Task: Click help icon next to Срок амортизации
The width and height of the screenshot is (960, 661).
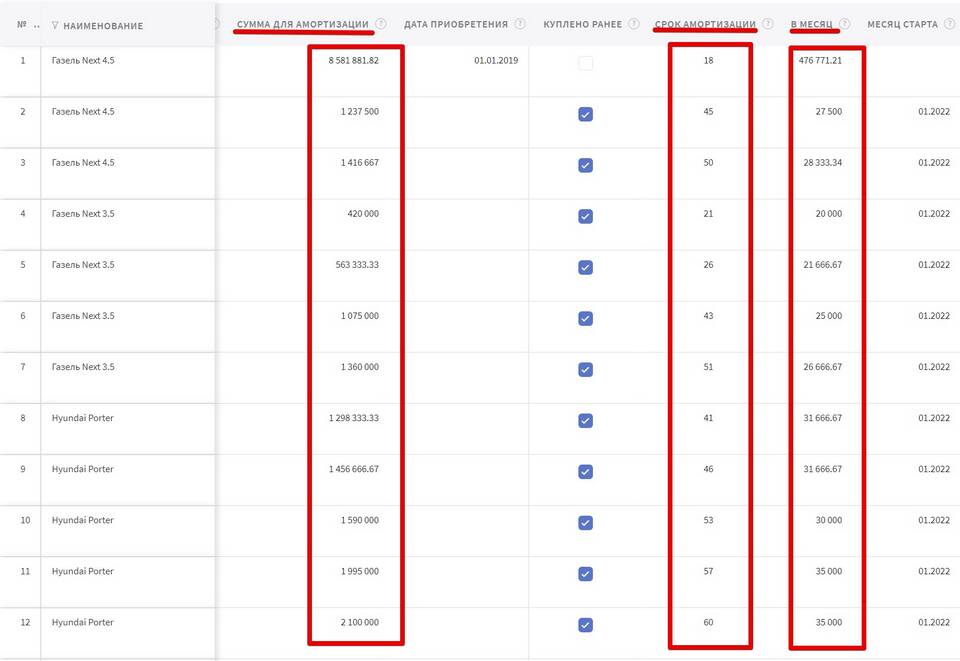Action: pos(767,24)
